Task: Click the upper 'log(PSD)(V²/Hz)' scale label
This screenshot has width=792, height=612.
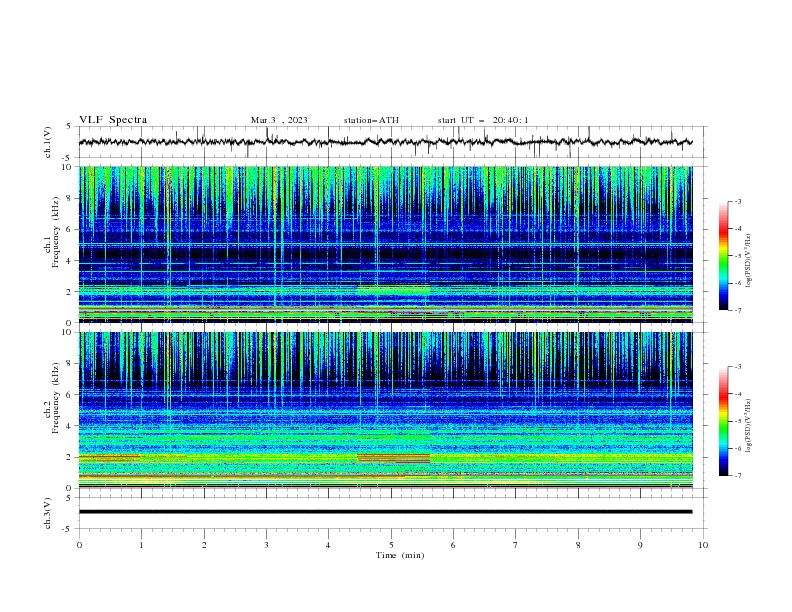Action: click(x=749, y=261)
